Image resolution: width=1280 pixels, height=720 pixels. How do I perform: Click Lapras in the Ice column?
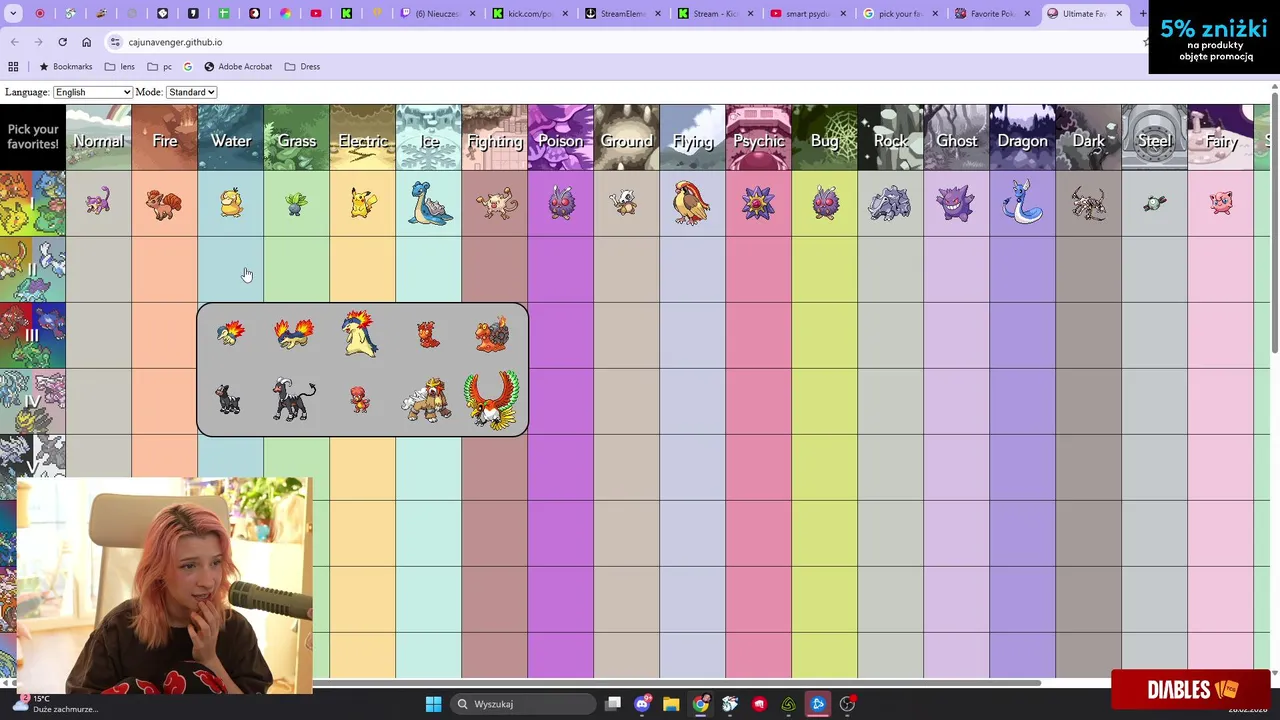429,203
